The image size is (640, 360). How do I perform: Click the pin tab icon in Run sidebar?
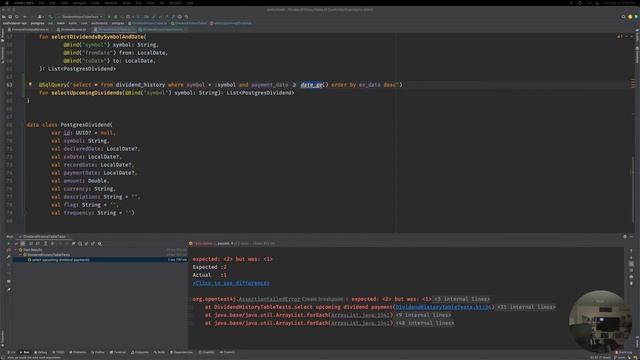(x=9, y=289)
